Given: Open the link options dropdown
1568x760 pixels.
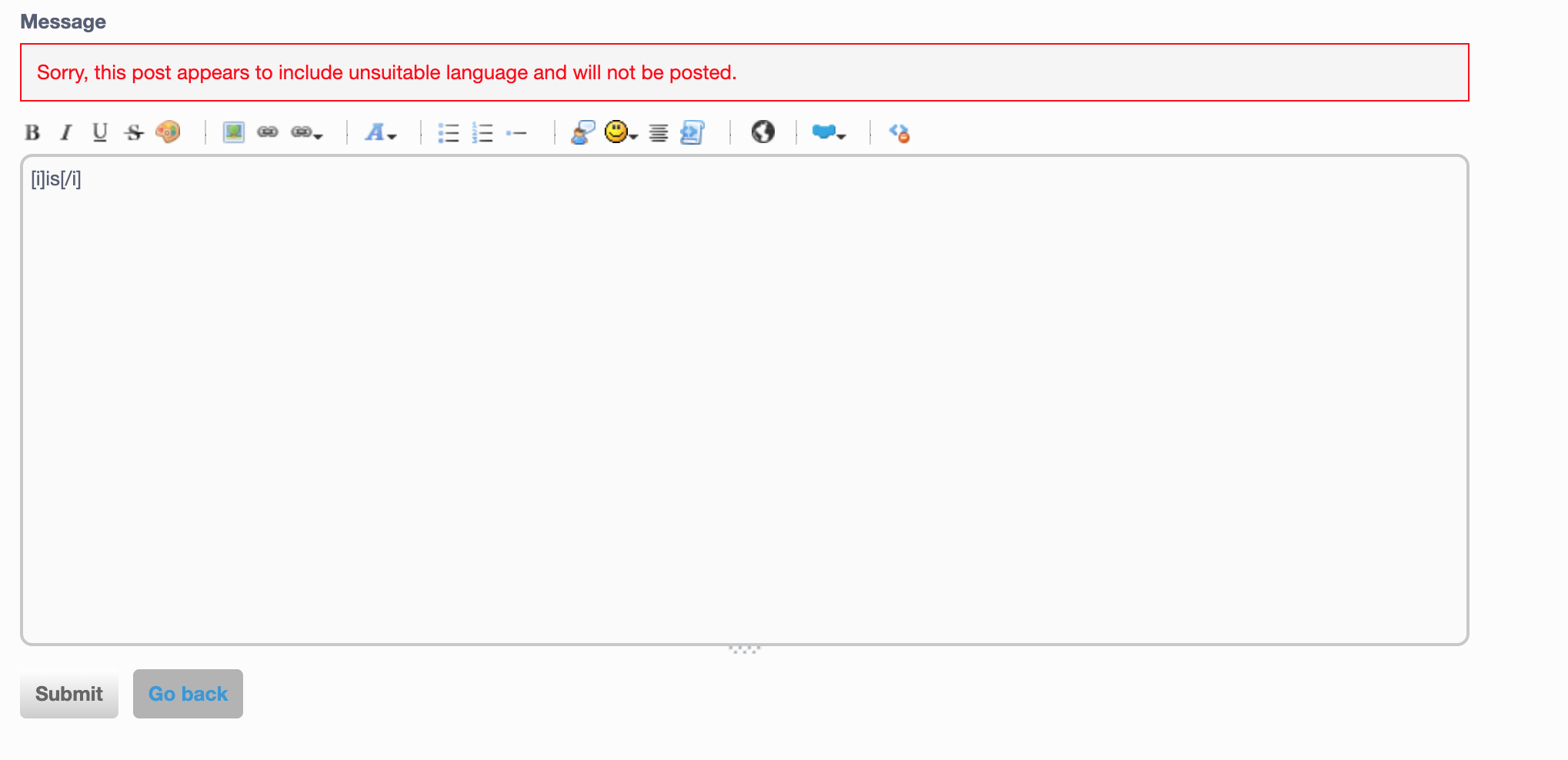Looking at the screenshot, I should [306, 132].
